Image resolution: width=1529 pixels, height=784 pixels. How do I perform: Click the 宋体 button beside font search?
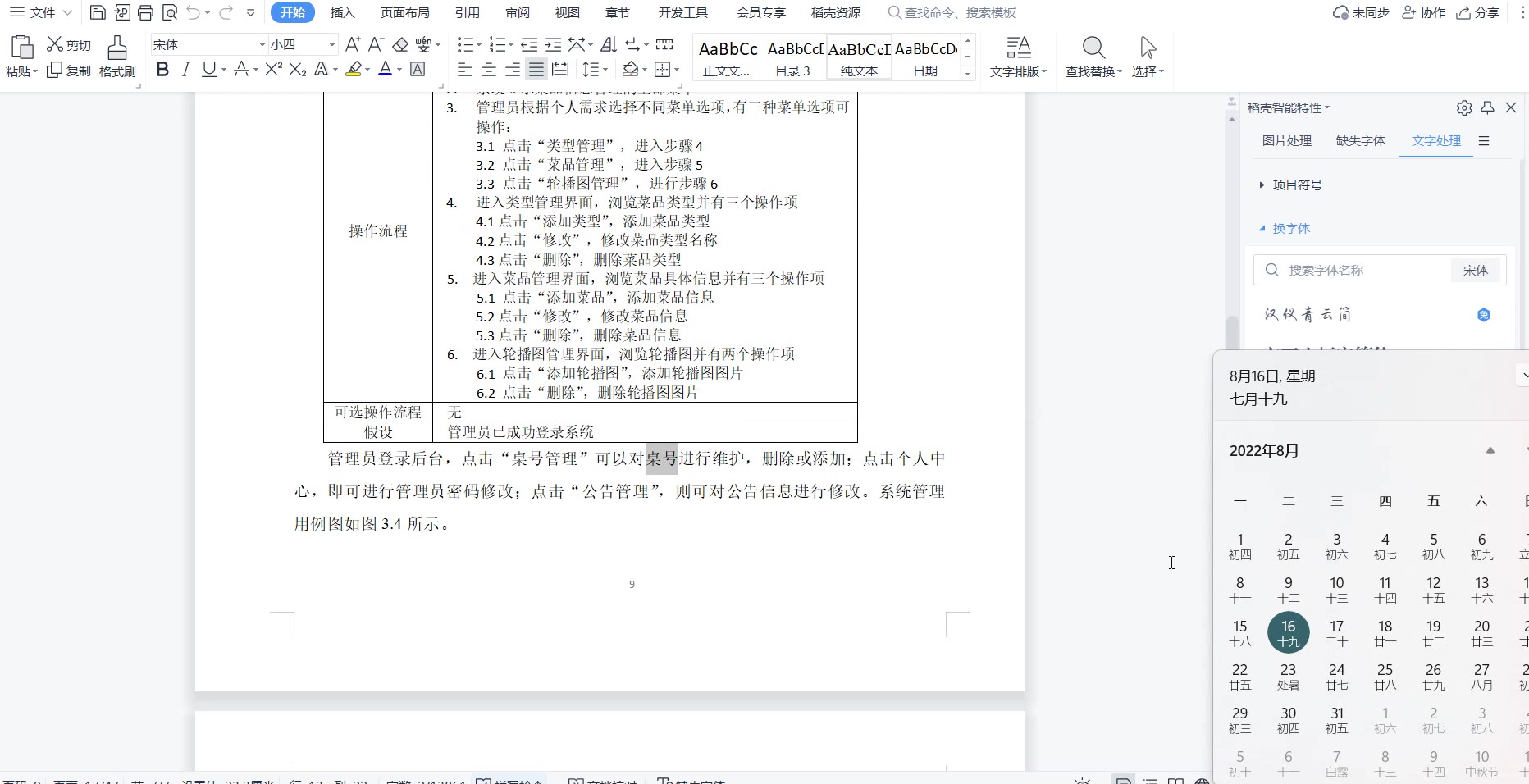pyautogui.click(x=1476, y=270)
